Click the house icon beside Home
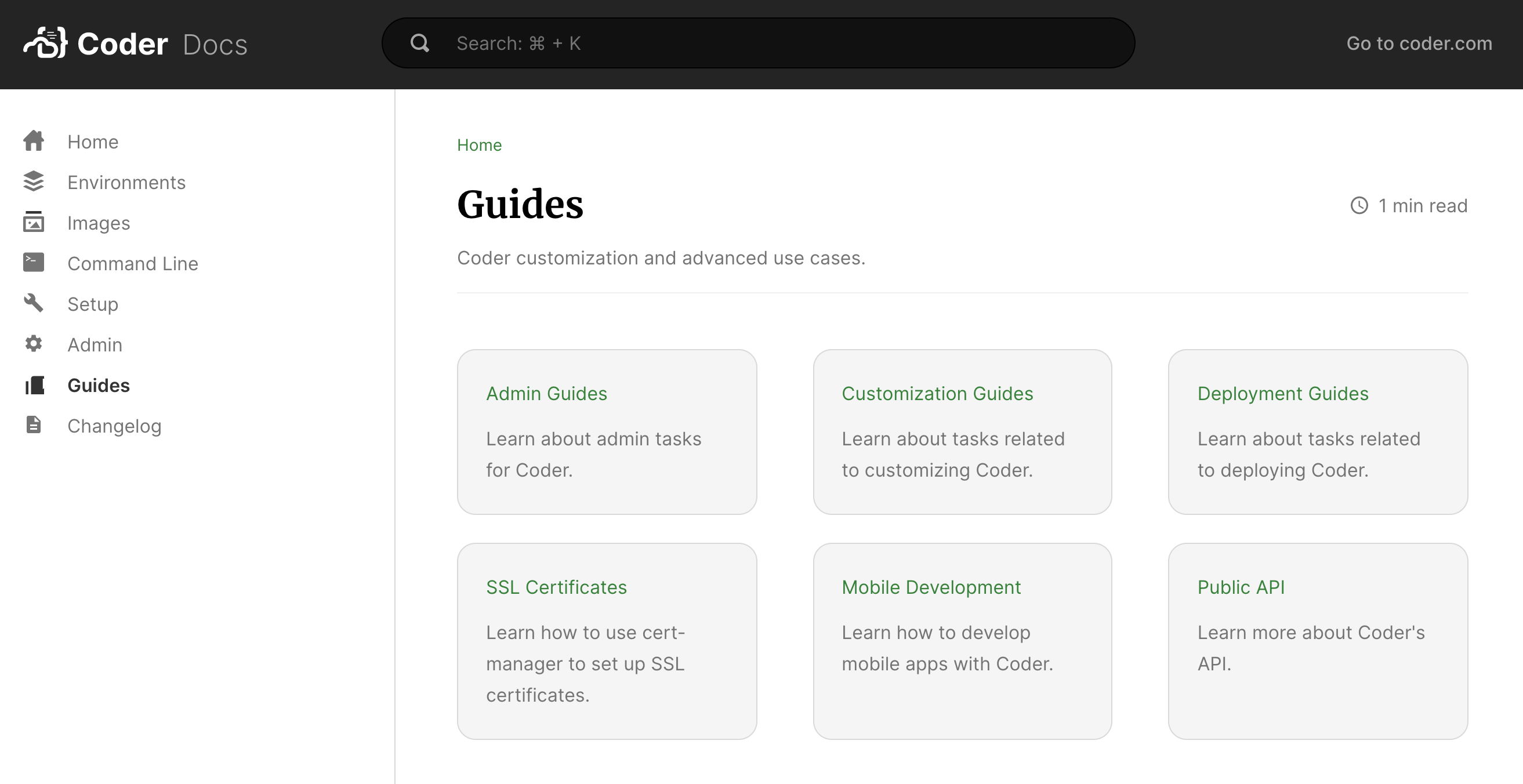Screen dimensions: 1523x784 coord(34,141)
